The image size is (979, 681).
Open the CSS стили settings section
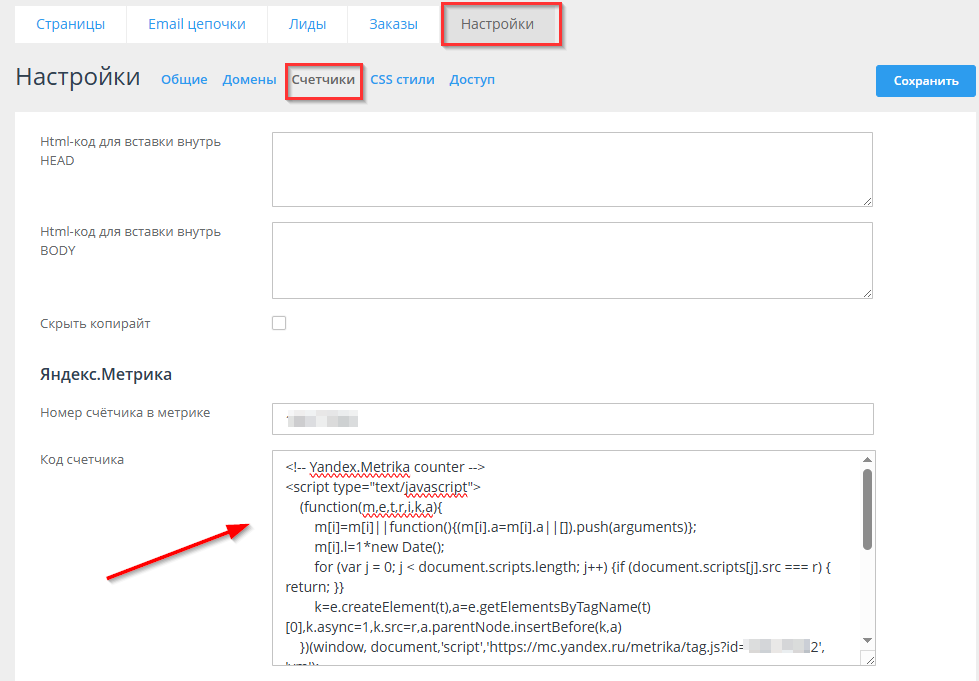tap(401, 79)
